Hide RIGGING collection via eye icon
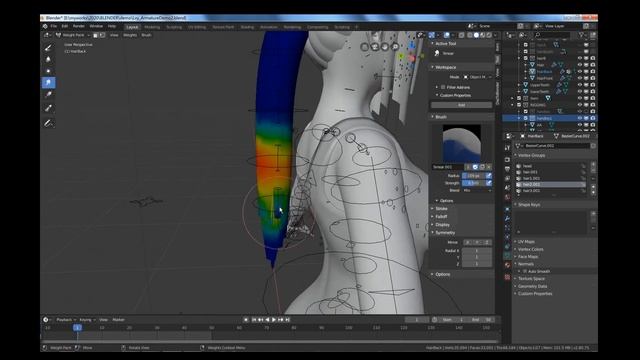This screenshot has height=360, width=640. click(x=580, y=105)
